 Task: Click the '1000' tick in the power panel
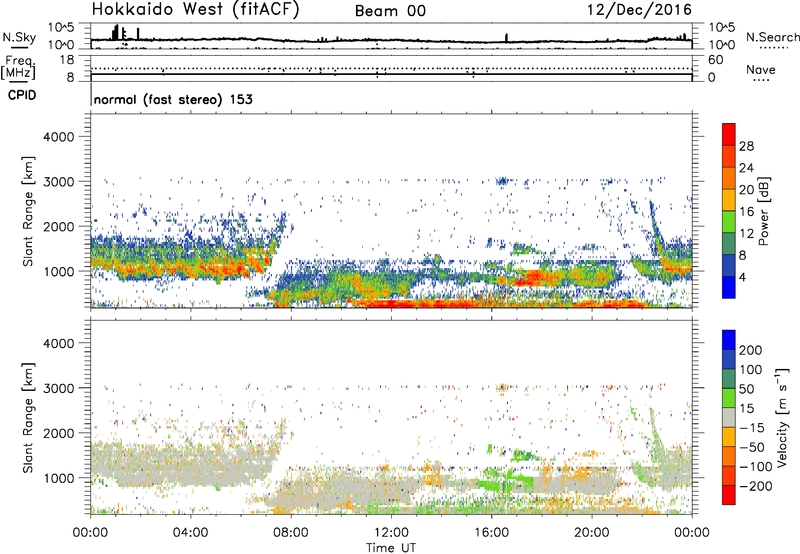(58, 271)
